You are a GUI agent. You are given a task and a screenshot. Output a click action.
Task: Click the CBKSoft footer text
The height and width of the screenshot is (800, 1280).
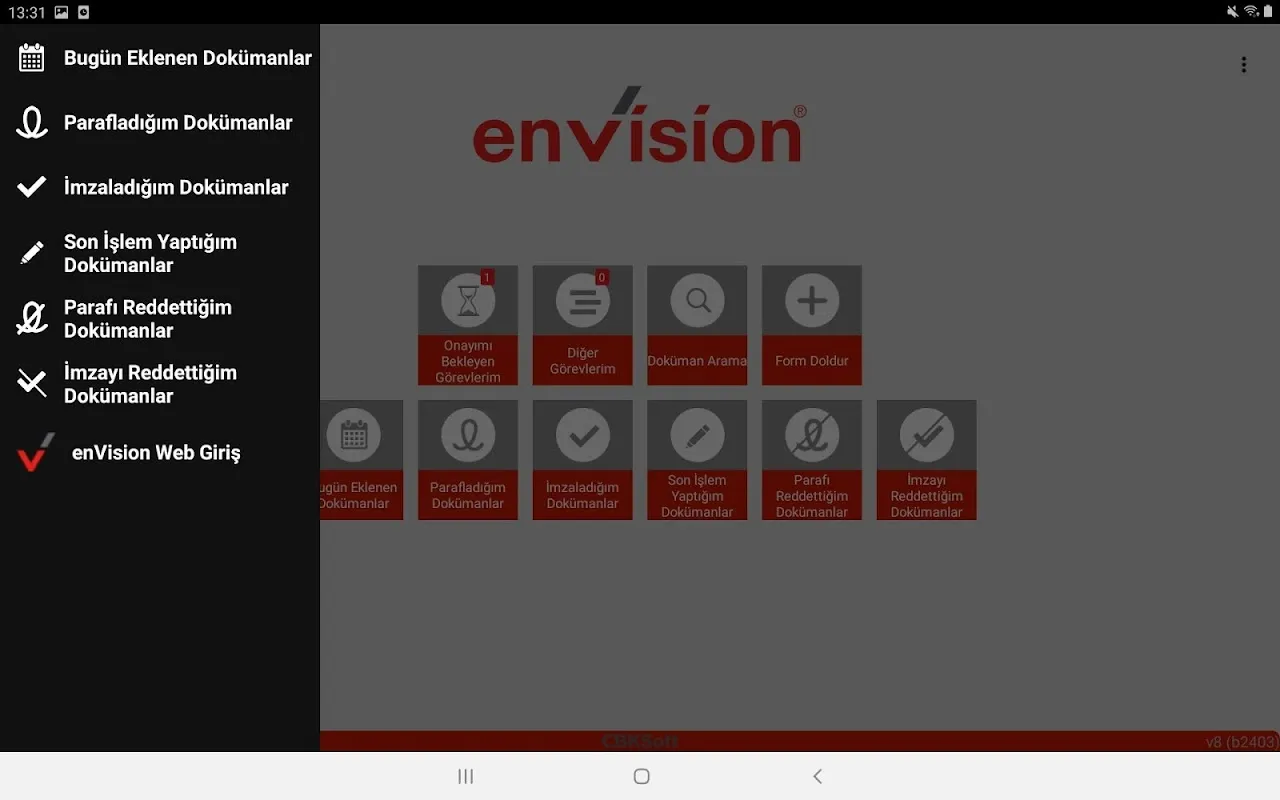point(640,742)
